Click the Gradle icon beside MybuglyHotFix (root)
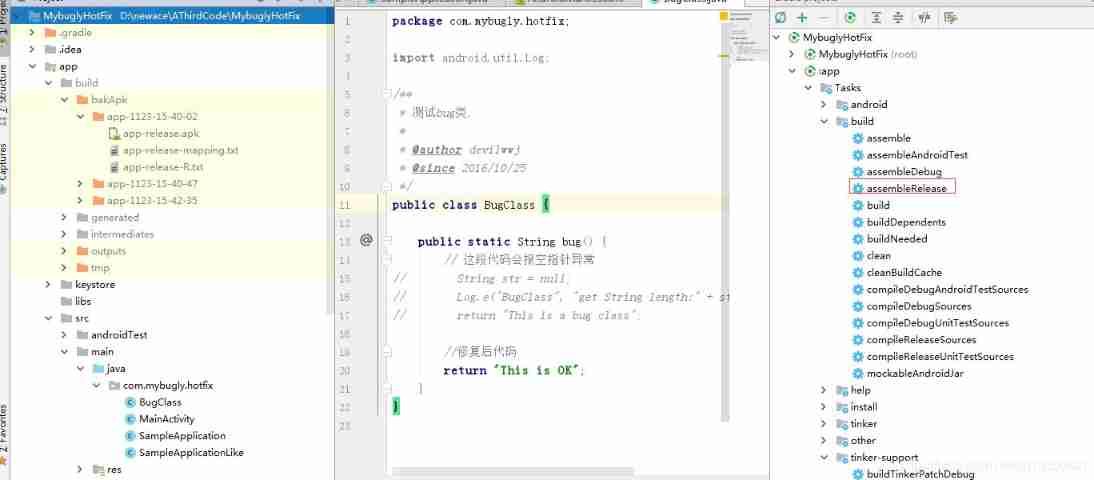 point(810,54)
